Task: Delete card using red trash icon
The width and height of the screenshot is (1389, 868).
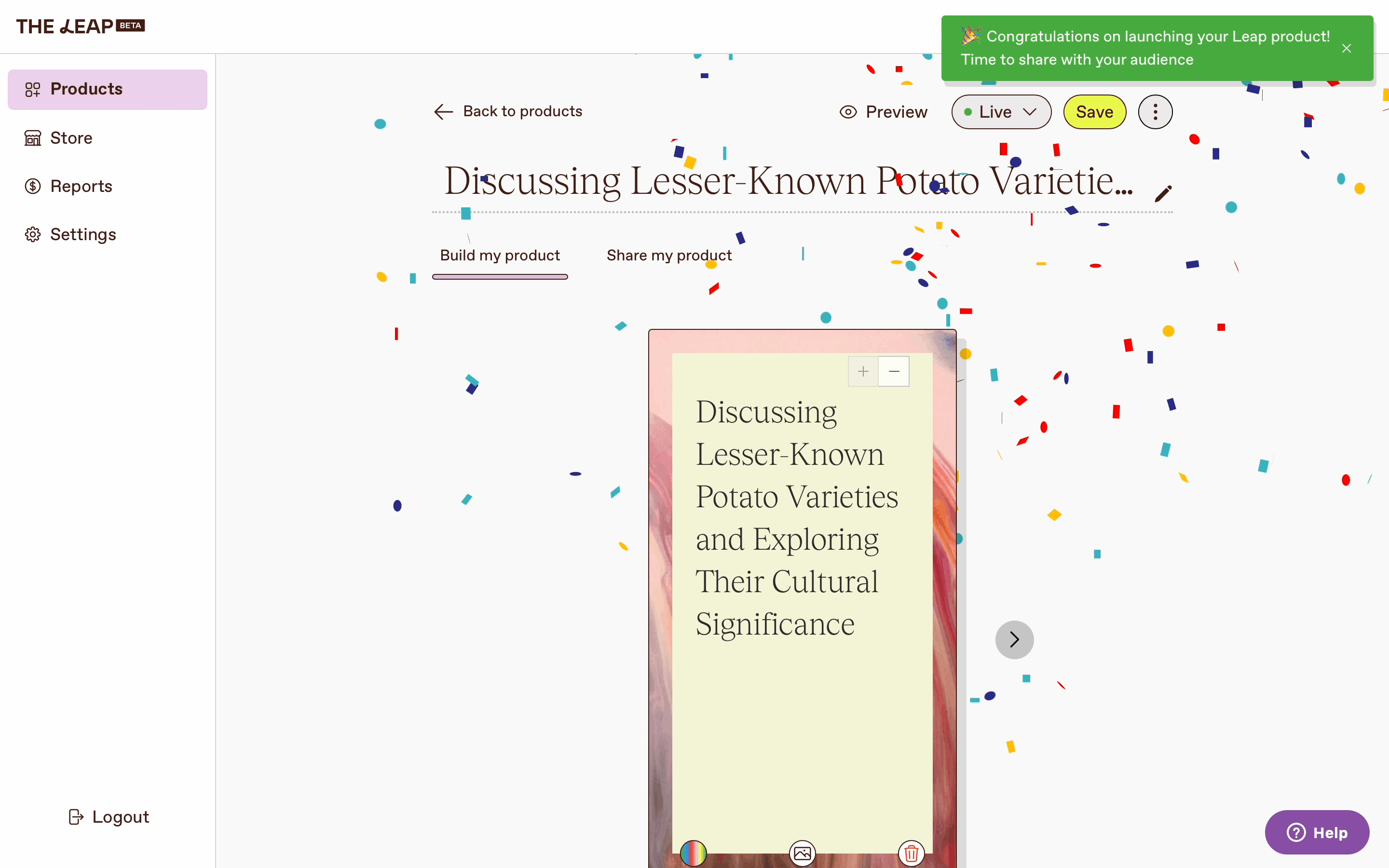Action: pos(911,853)
